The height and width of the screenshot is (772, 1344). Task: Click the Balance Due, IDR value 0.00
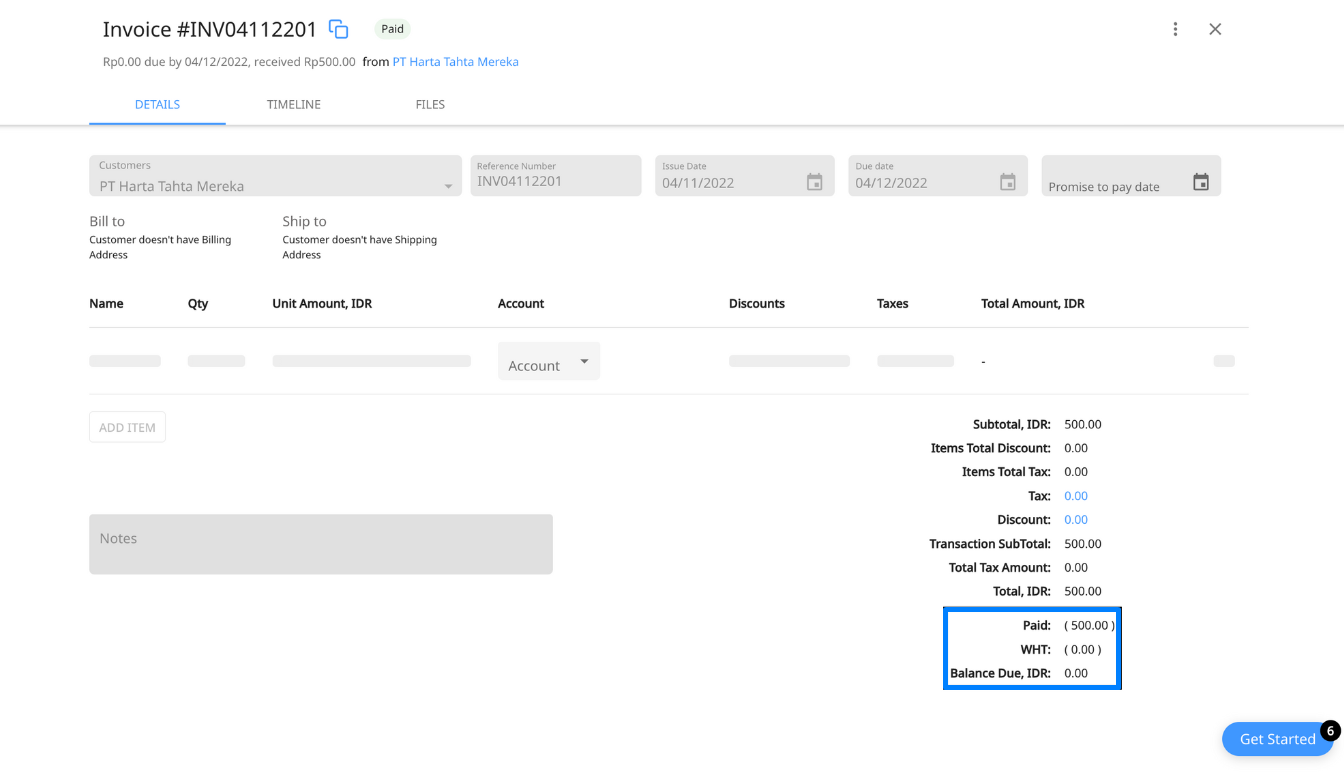pyautogui.click(x=1076, y=673)
